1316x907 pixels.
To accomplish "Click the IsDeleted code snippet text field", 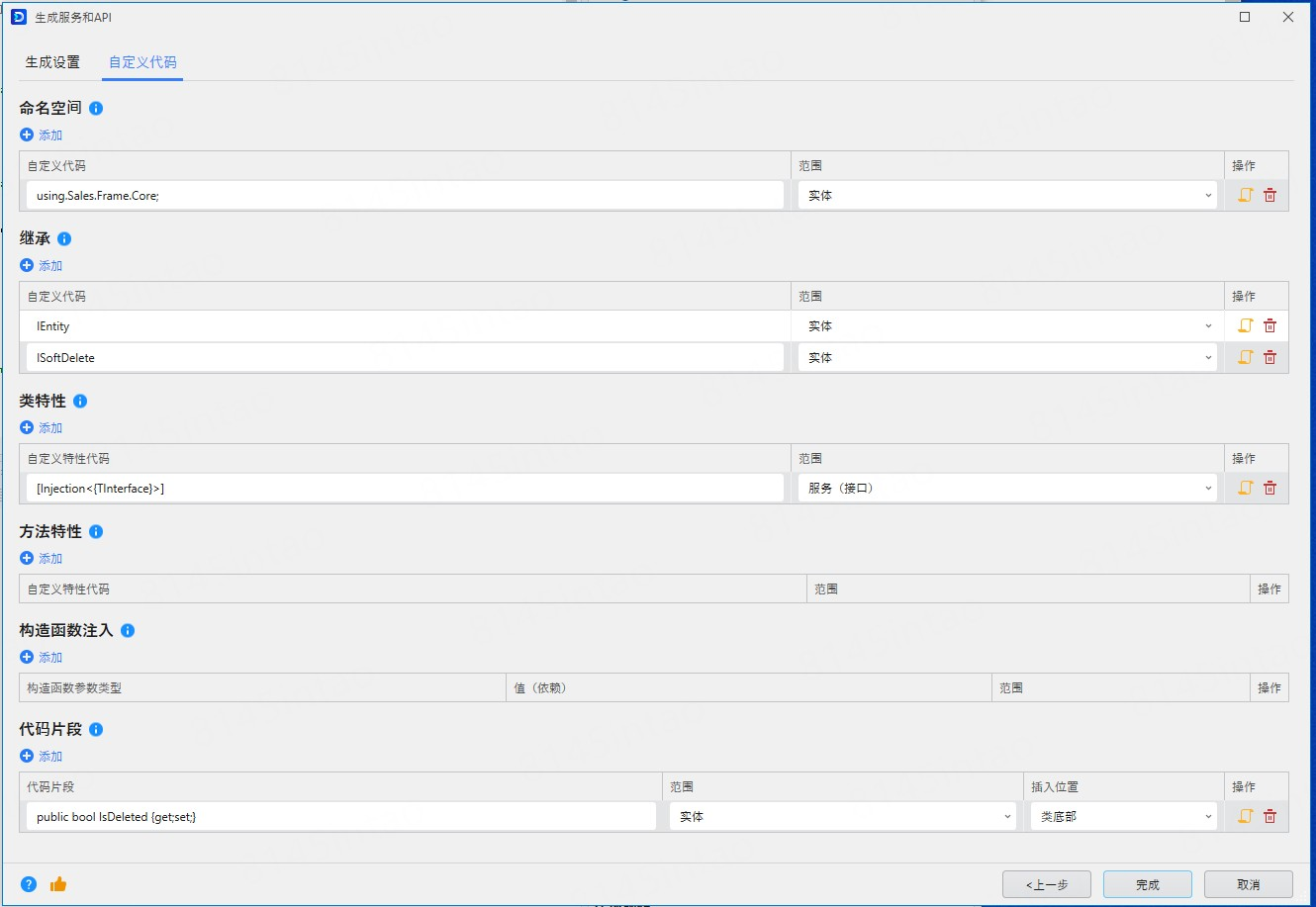I will coord(340,816).
